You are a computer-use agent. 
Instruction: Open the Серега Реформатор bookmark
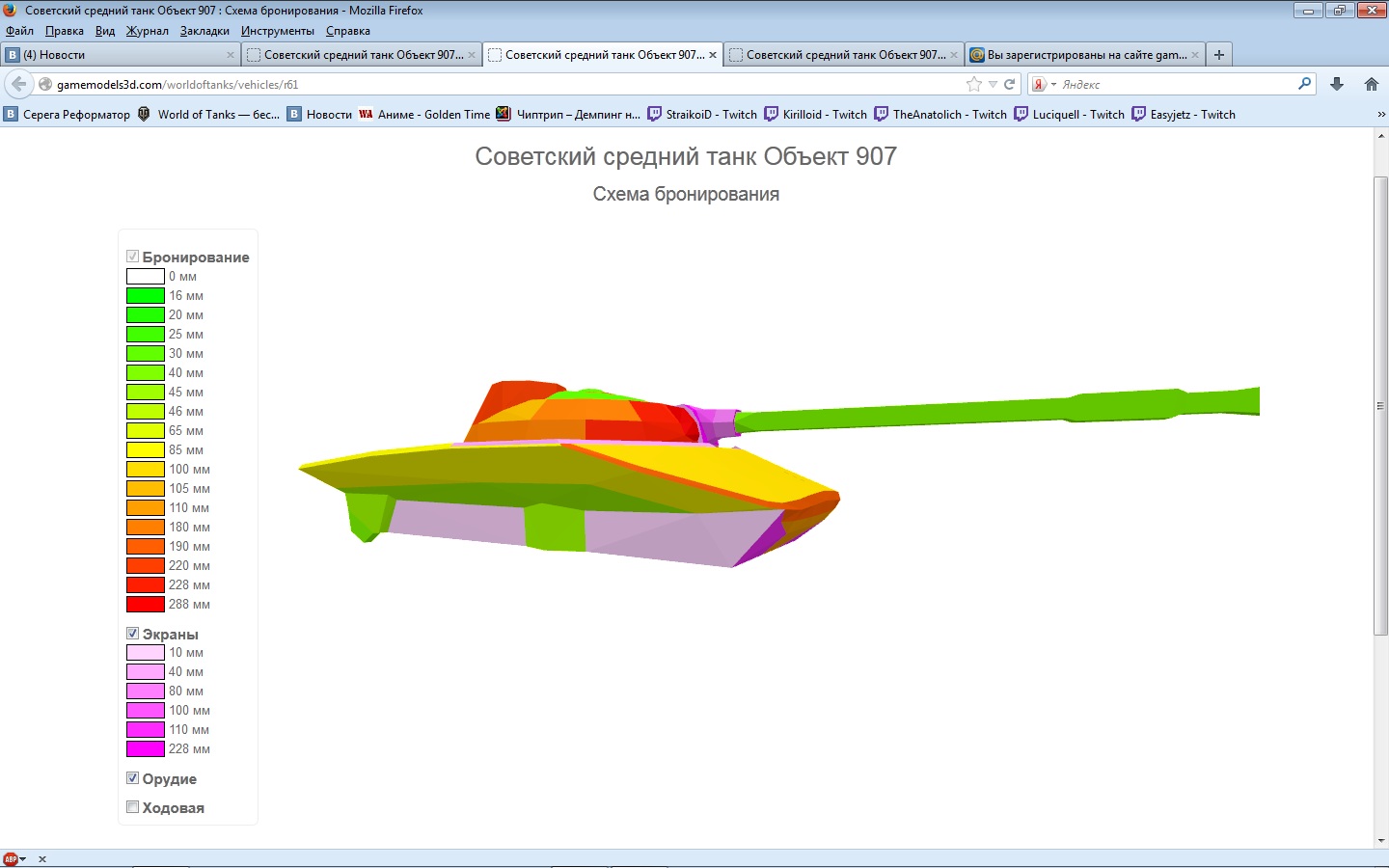(x=67, y=114)
